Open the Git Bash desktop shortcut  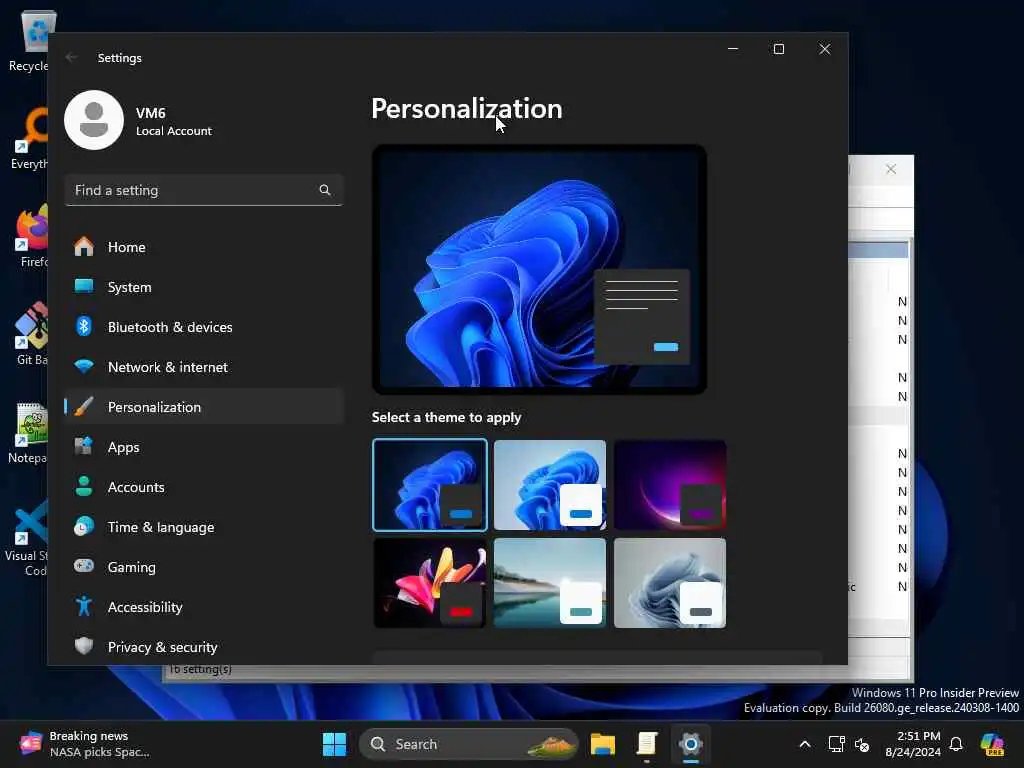point(29,334)
